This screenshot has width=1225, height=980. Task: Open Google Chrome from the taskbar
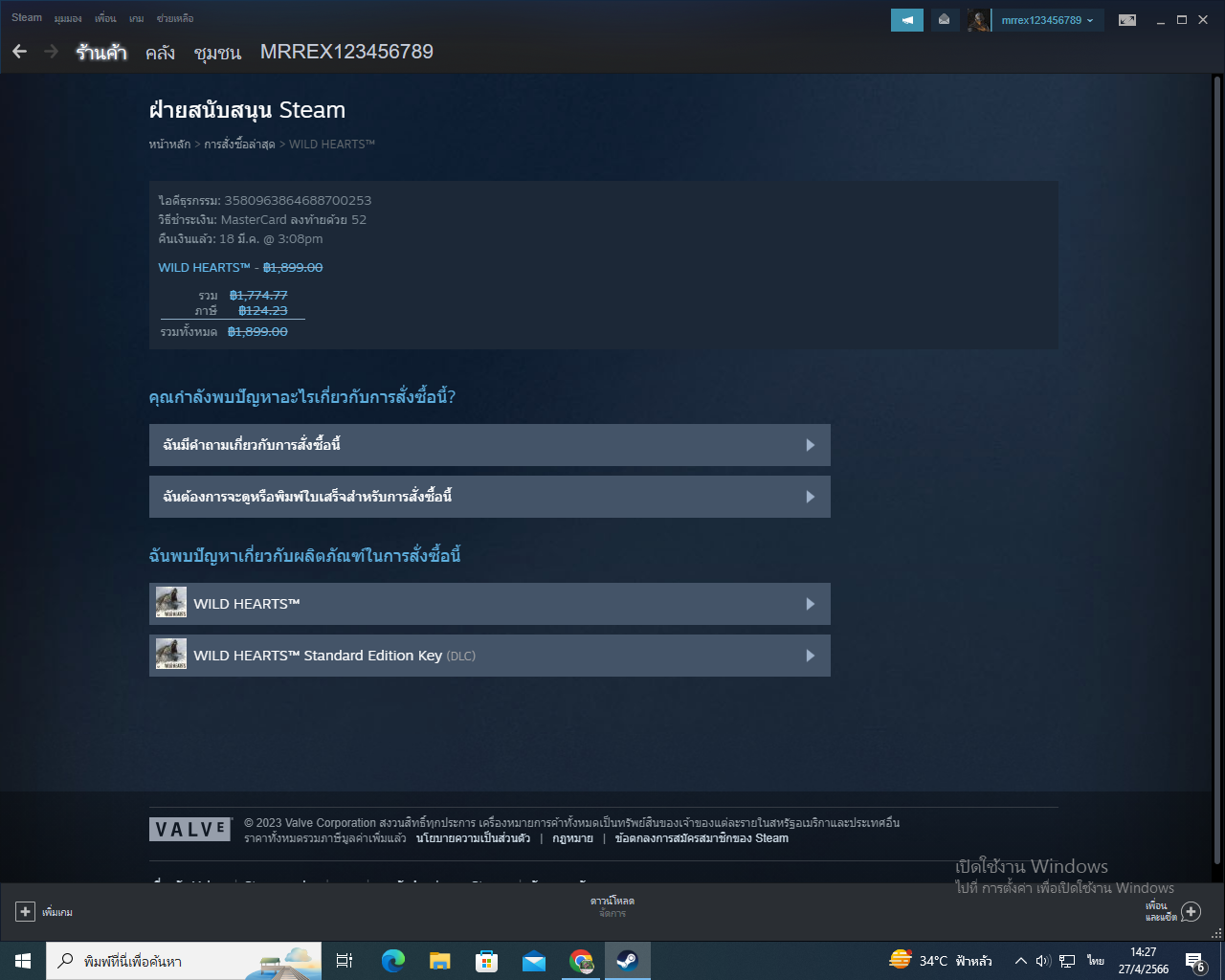(581, 961)
